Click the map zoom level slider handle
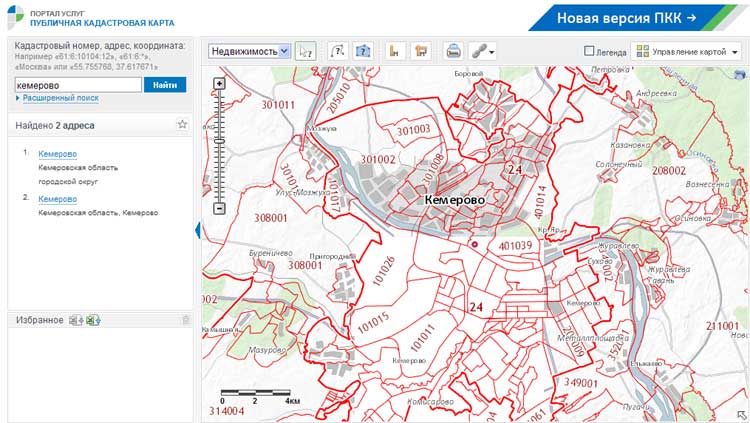Viewport: 750px width, 423px height. (219, 141)
